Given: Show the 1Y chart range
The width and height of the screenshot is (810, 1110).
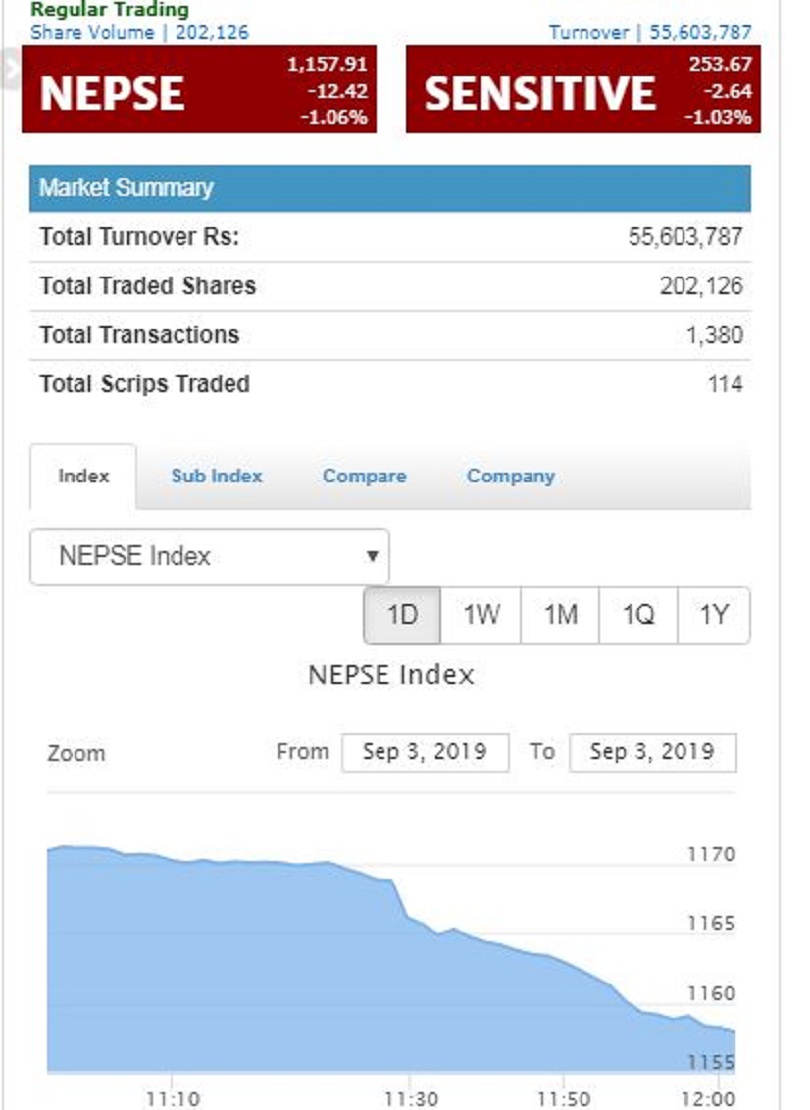Looking at the screenshot, I should [713, 615].
